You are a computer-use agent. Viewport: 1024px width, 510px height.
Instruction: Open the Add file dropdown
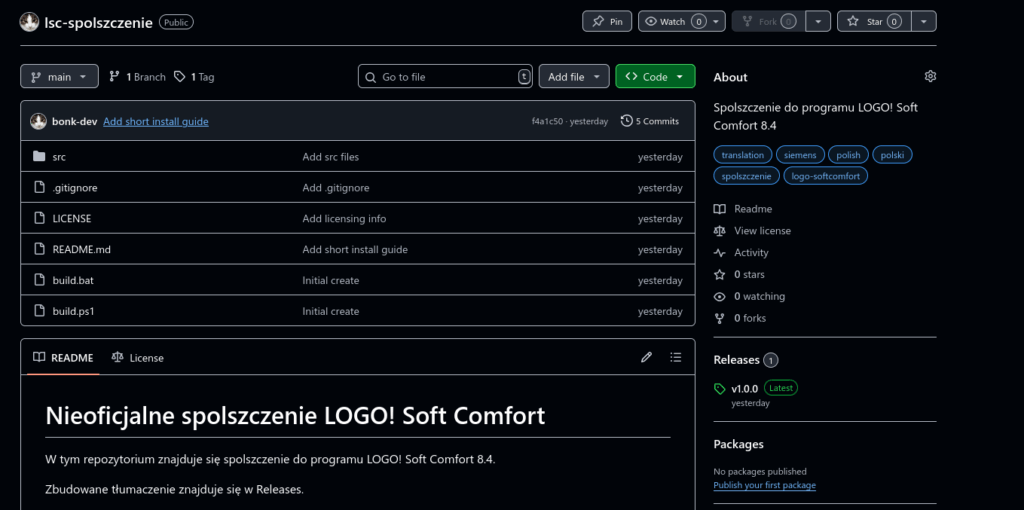tap(573, 76)
